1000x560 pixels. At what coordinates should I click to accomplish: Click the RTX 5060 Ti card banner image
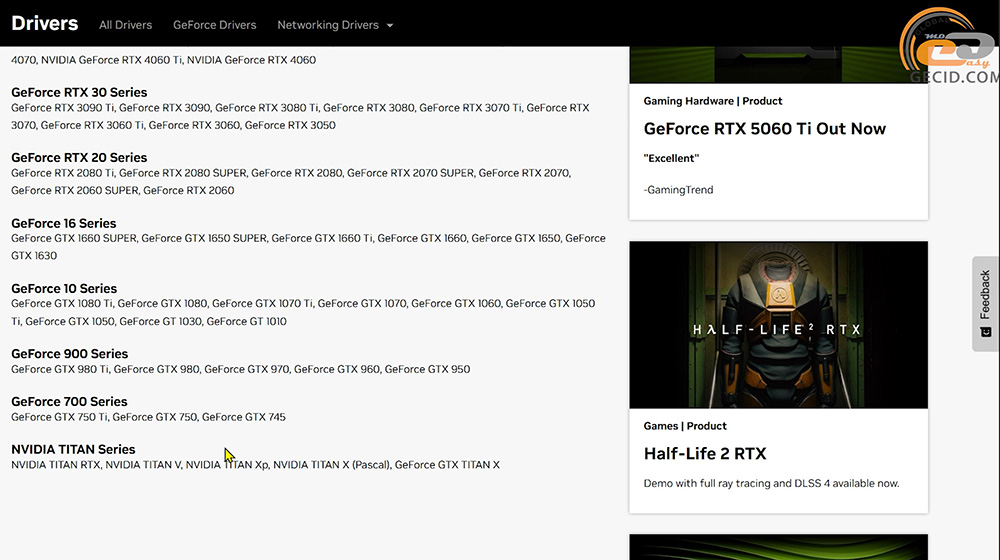click(778, 64)
